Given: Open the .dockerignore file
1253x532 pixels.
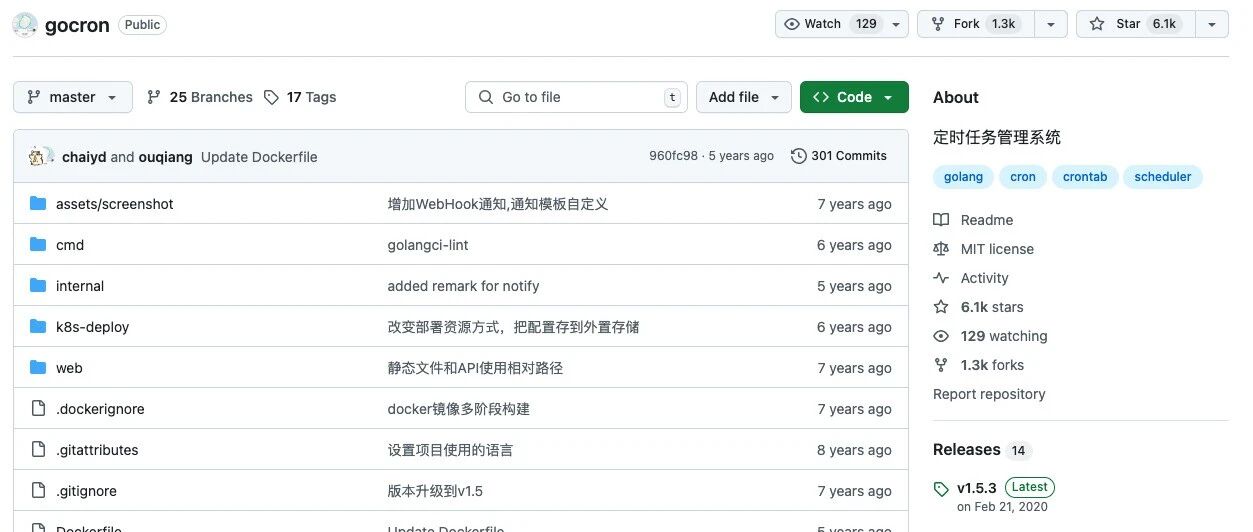Looking at the screenshot, I should (100, 409).
